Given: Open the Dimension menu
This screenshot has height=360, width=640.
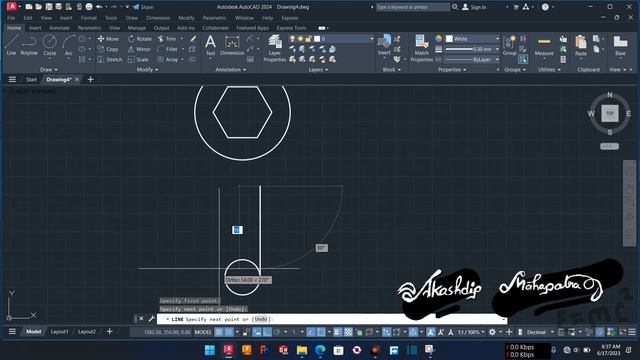Looking at the screenshot, I should click(x=158, y=18).
